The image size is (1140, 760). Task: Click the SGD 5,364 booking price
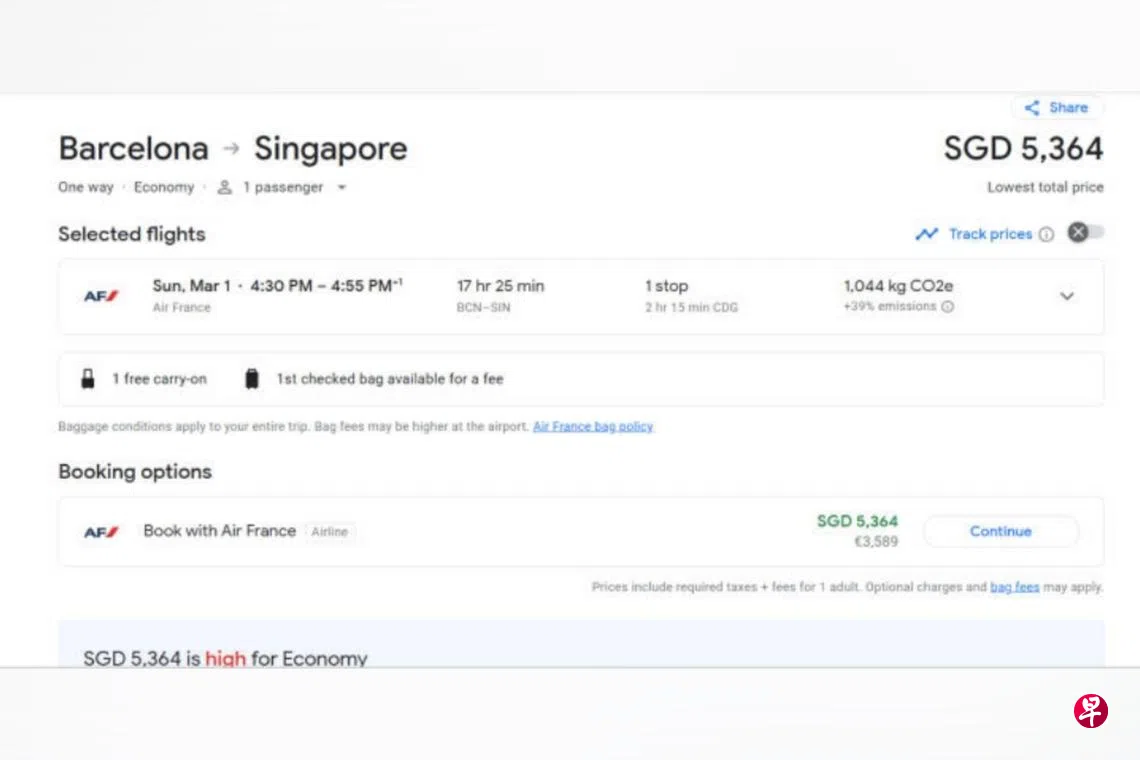pos(857,521)
